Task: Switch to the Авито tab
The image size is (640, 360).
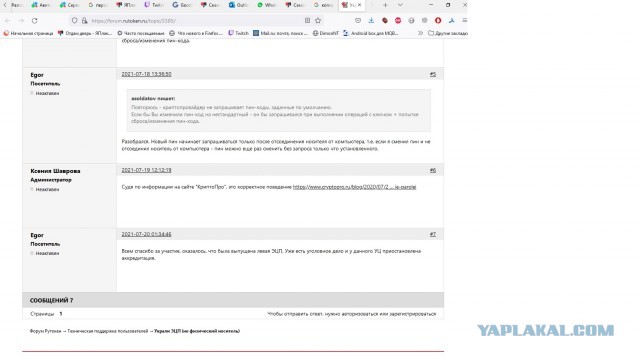Action: pyautogui.click(x=41, y=5)
